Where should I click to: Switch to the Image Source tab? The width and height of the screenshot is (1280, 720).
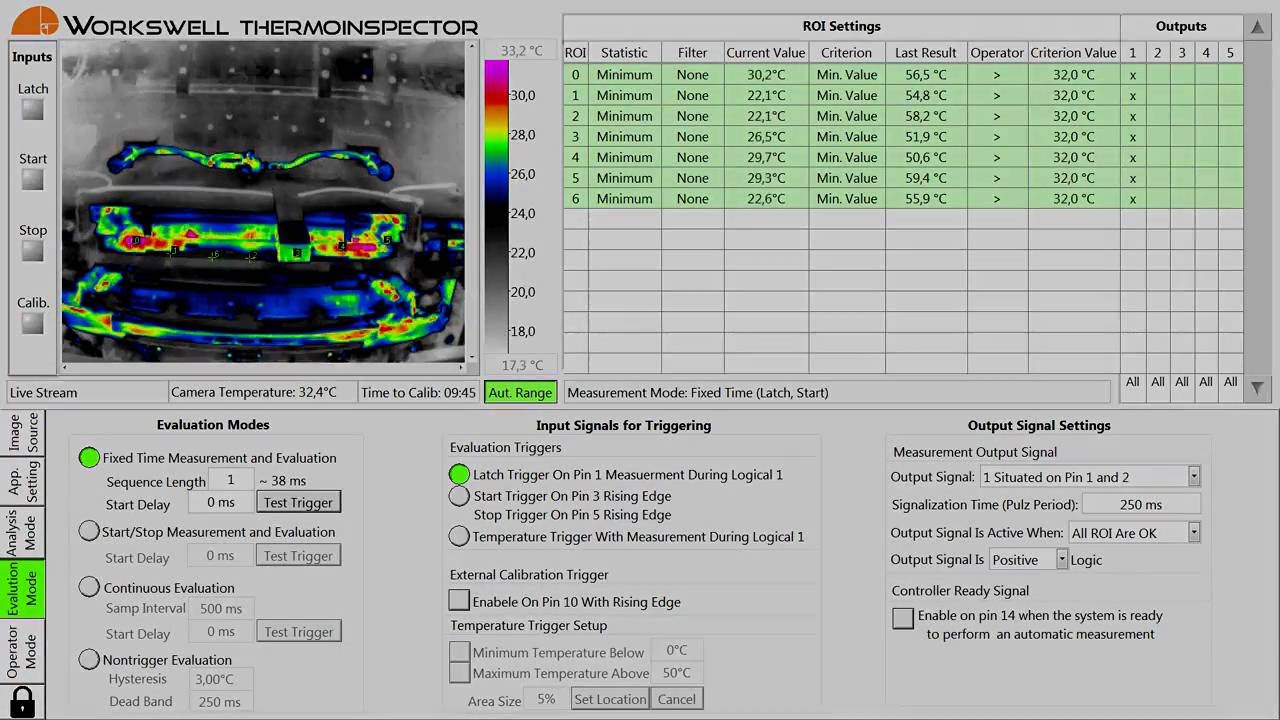click(23, 432)
